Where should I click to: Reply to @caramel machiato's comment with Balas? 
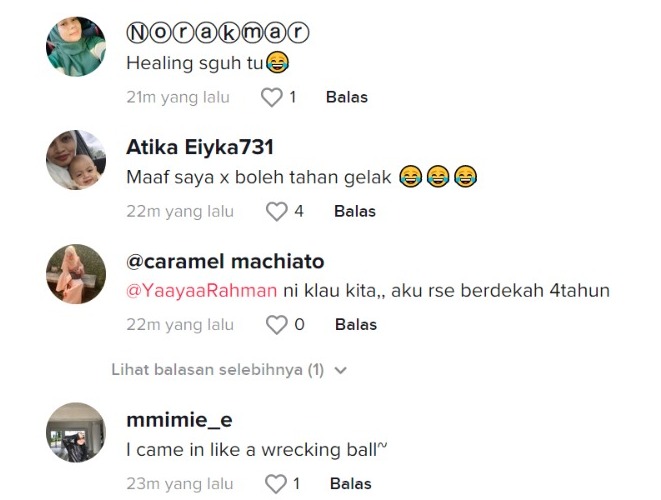click(x=356, y=325)
